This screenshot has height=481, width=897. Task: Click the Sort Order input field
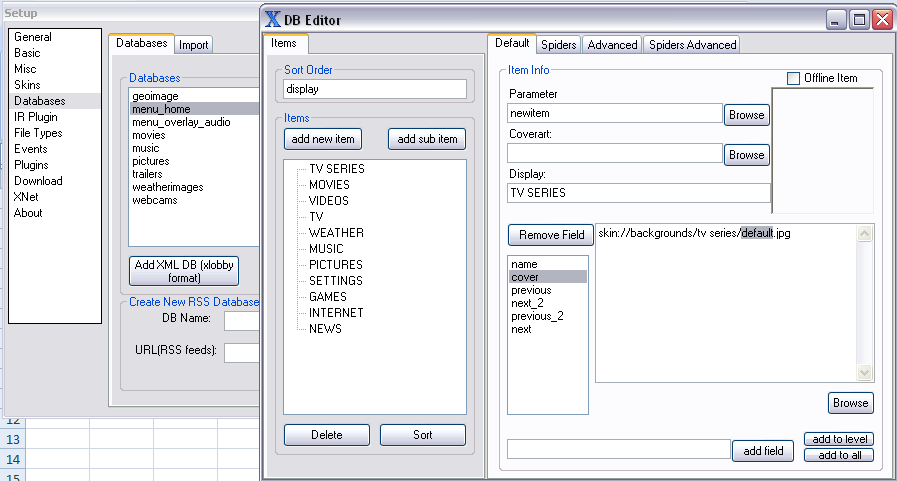pyautogui.click(x=375, y=89)
